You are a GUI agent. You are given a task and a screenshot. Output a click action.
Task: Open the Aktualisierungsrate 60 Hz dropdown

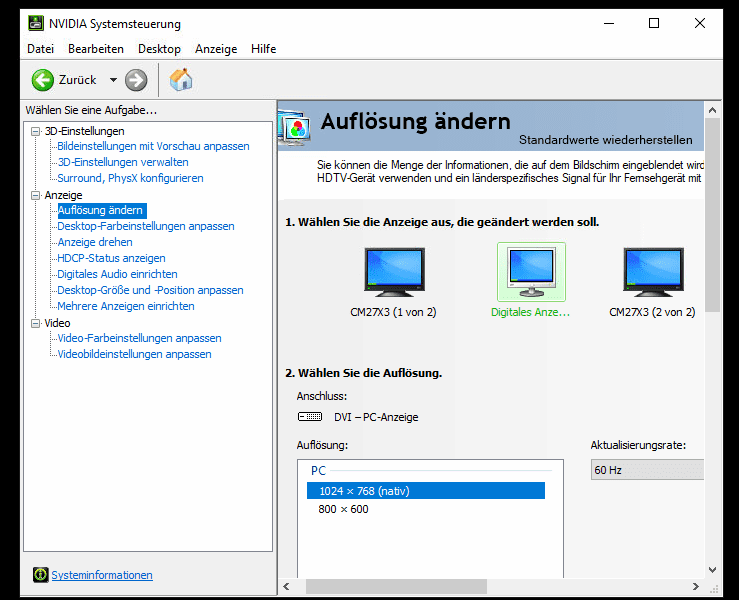647,470
